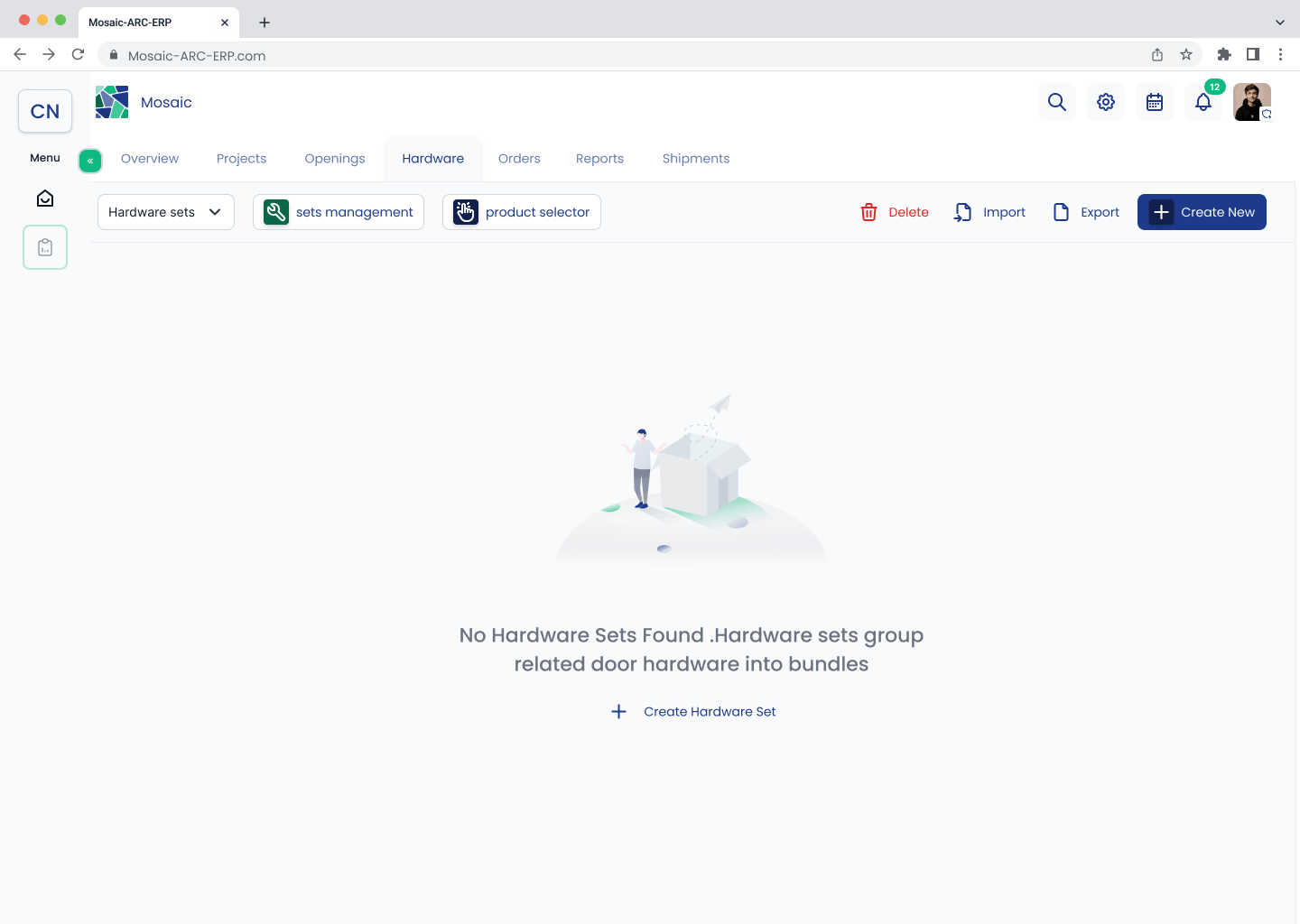Image resolution: width=1300 pixels, height=924 pixels.
Task: Click the browser back arrow
Action: [x=20, y=54]
